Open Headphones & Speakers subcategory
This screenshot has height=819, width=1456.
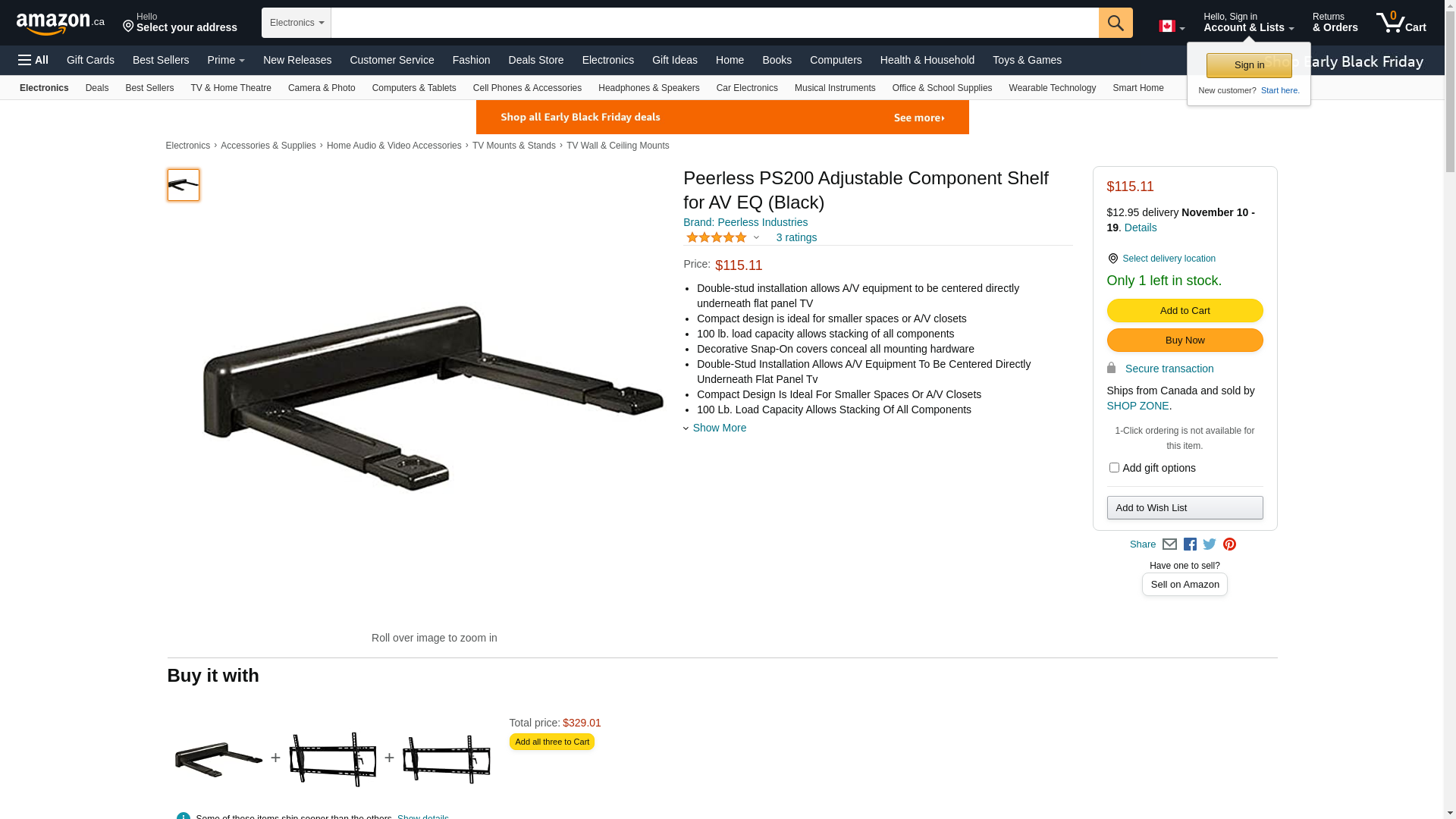648,88
